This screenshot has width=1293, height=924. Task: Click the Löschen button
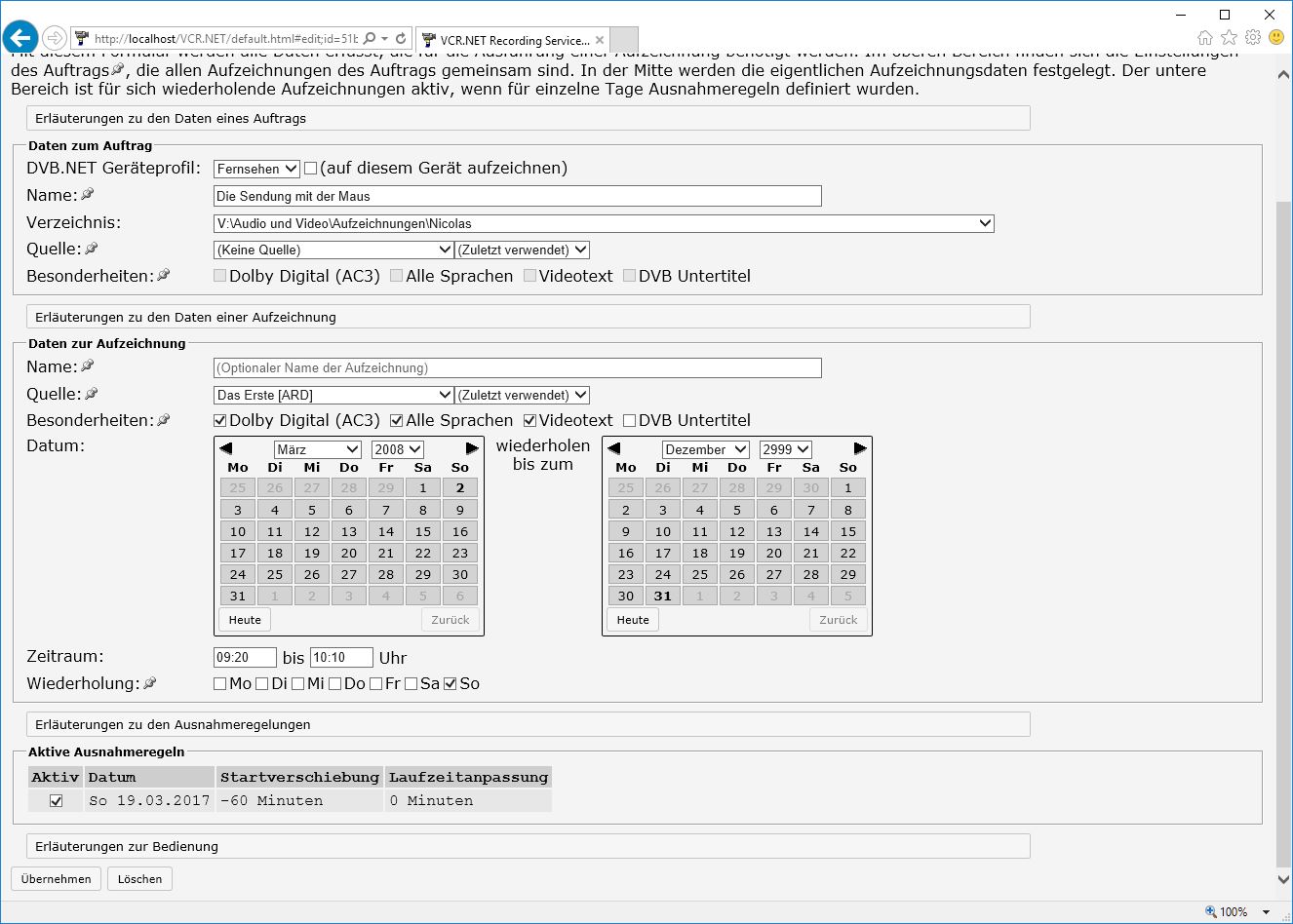point(139,879)
